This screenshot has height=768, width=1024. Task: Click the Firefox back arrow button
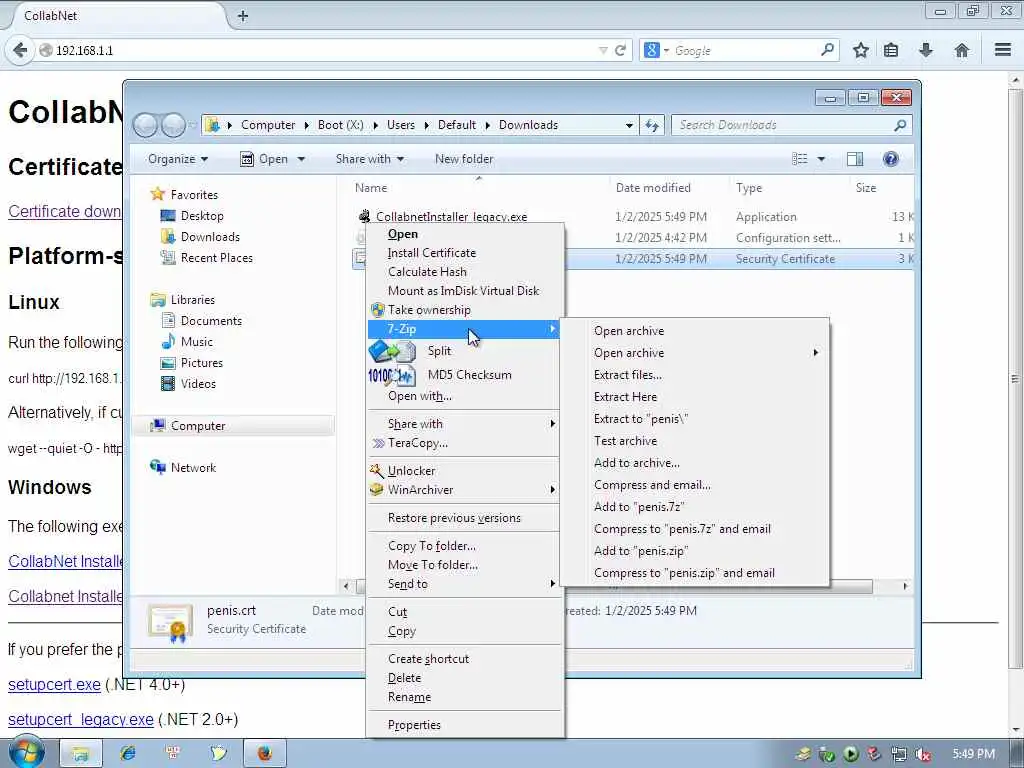[20, 50]
